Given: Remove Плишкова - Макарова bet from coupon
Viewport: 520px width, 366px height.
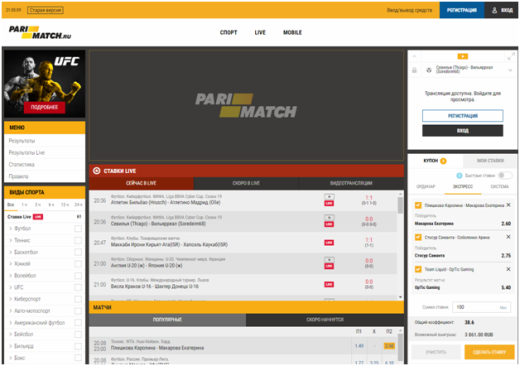Looking at the screenshot, I should coord(508,205).
